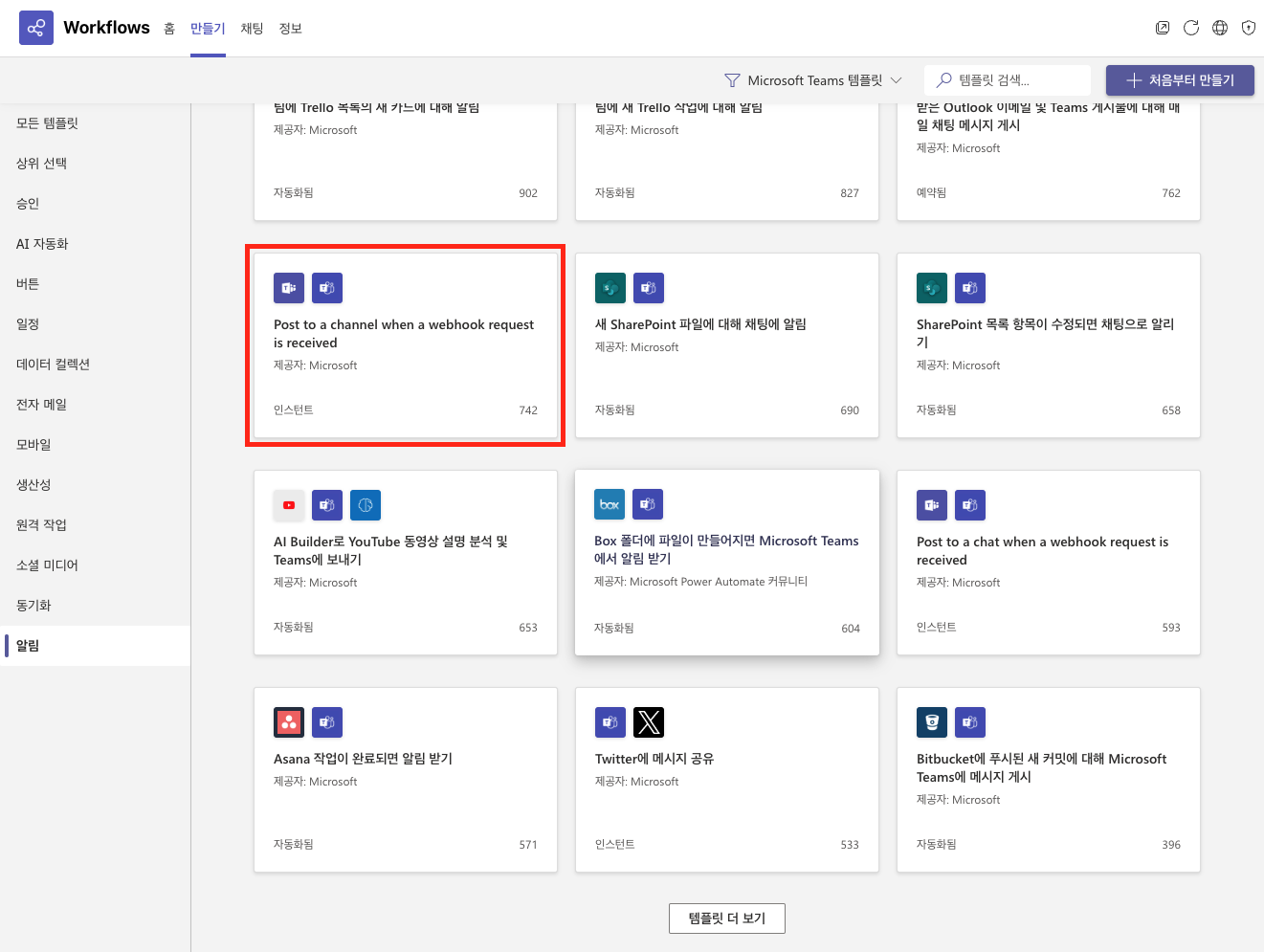Open the globe language icon
The width and height of the screenshot is (1264, 952).
(x=1220, y=28)
